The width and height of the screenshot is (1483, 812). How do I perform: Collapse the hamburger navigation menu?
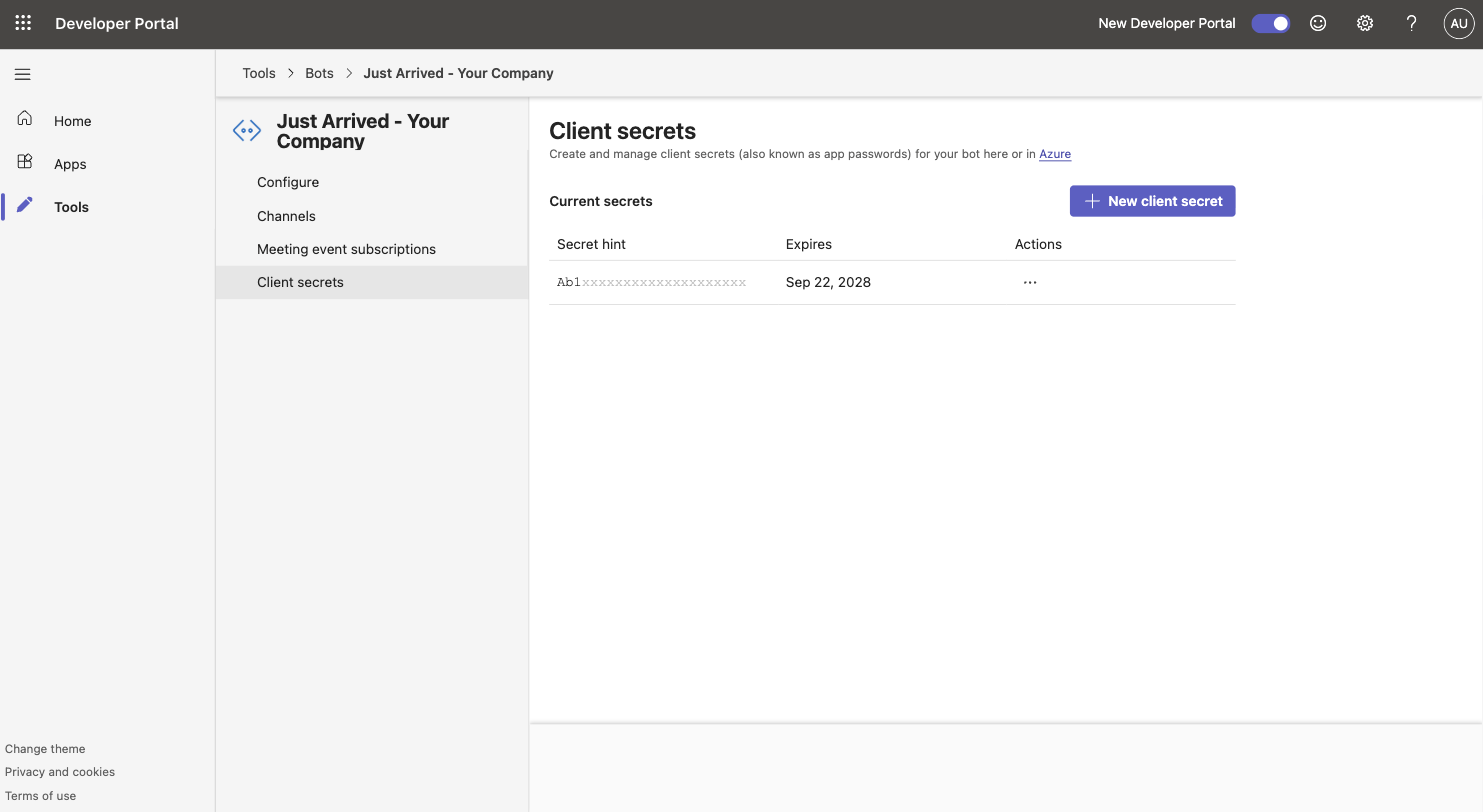pyautogui.click(x=23, y=74)
